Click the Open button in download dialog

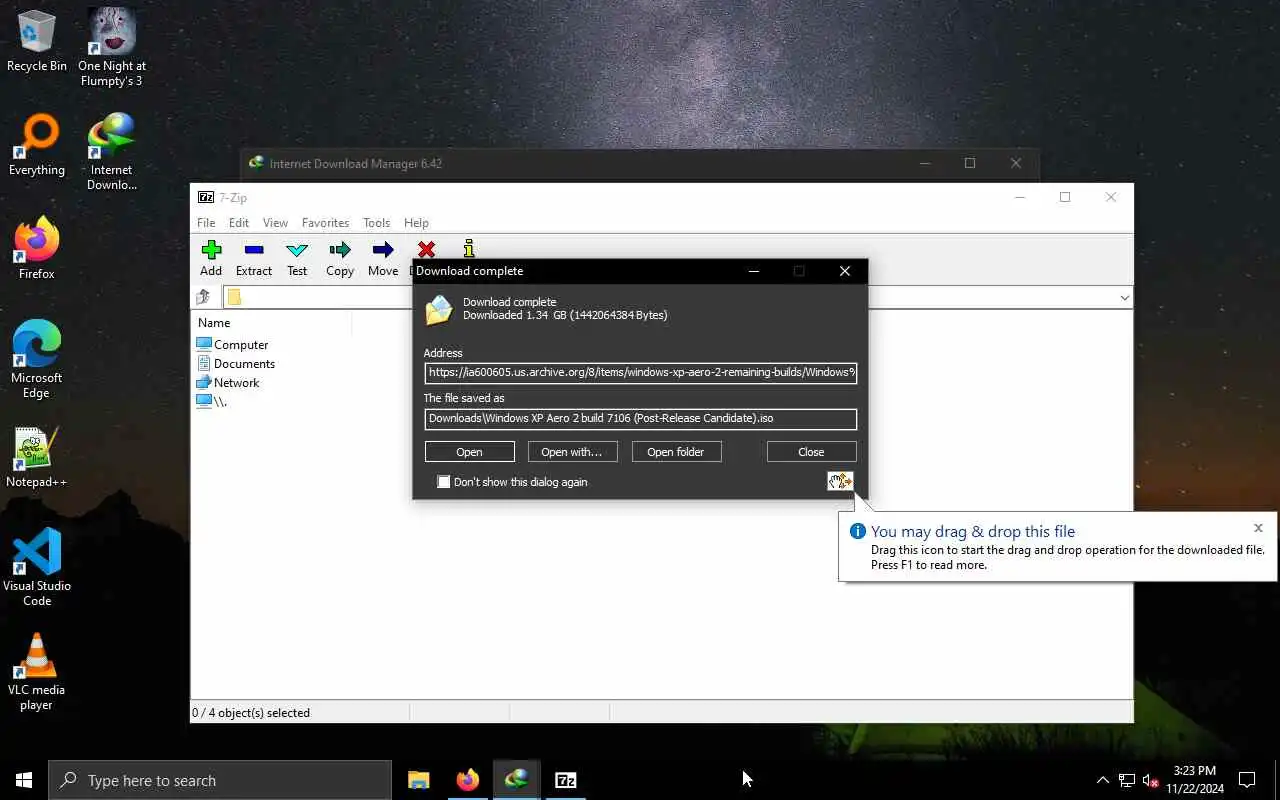click(470, 452)
